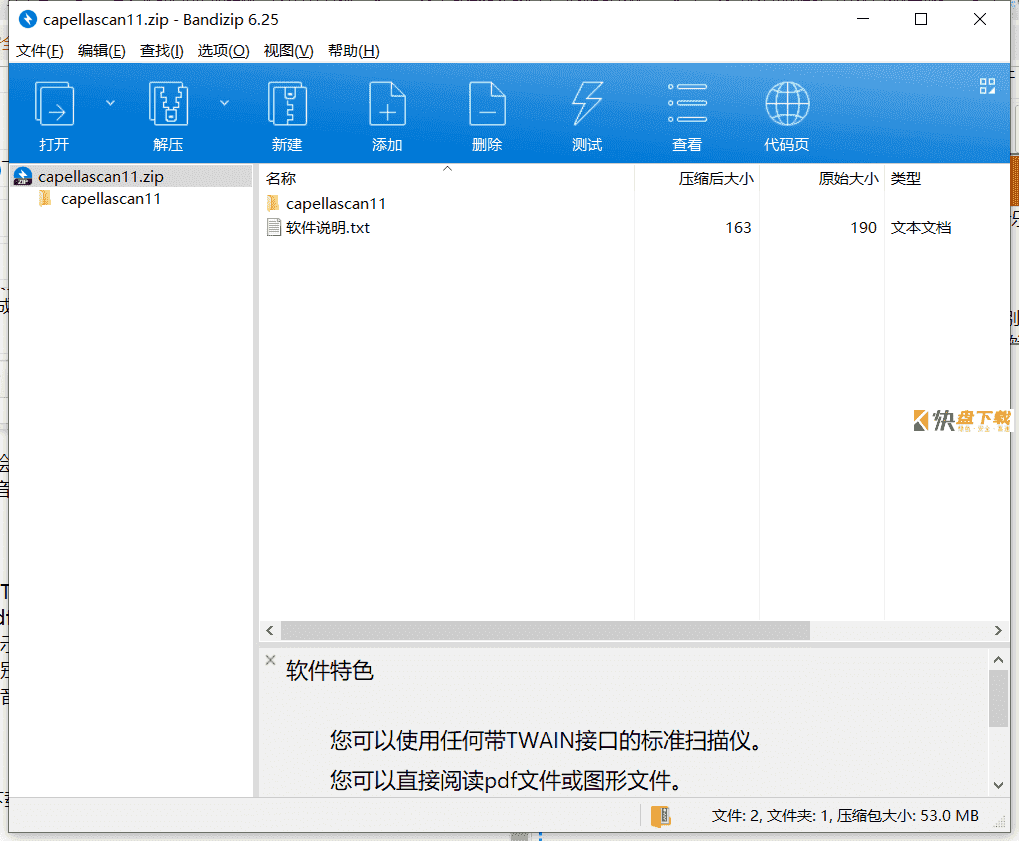This screenshot has height=841, width=1019.
Task: Click the archive icon in status bar
Action: tap(660, 816)
